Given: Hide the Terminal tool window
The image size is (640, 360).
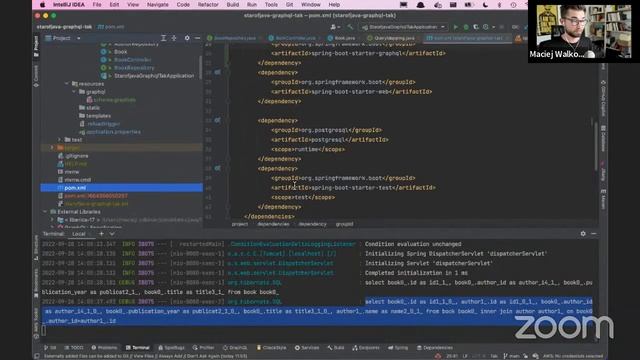Looking at the screenshot, I should point(593,233).
